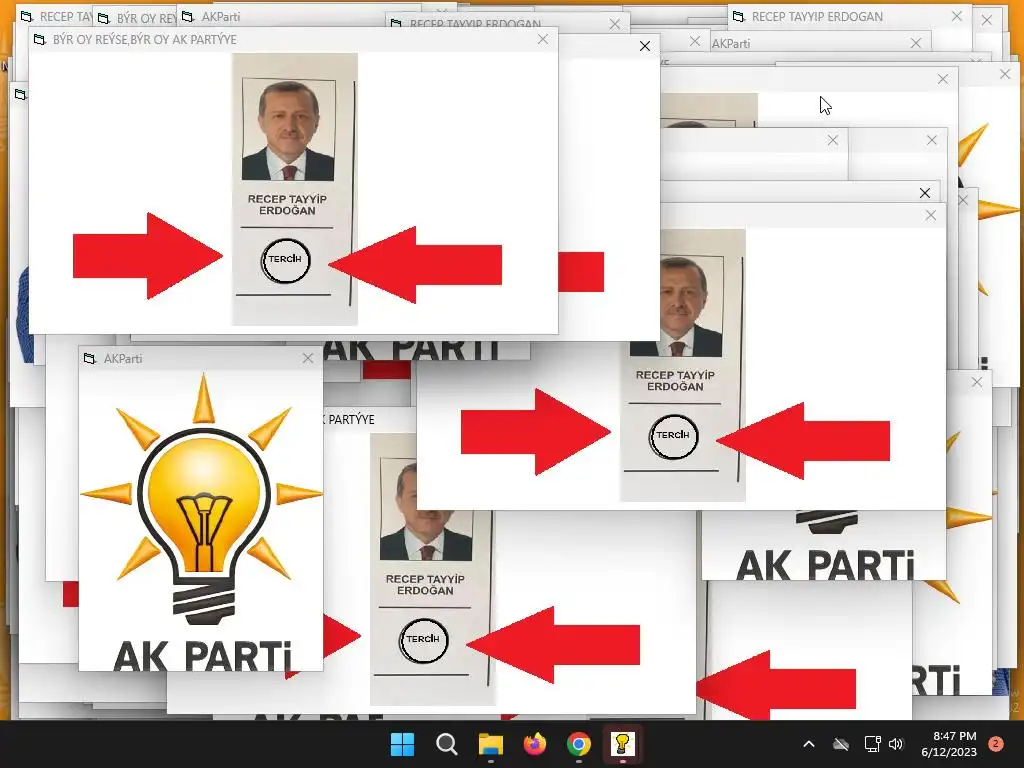This screenshot has height=768, width=1024.
Task: Select the light bulb app in taskbar
Action: 622,744
